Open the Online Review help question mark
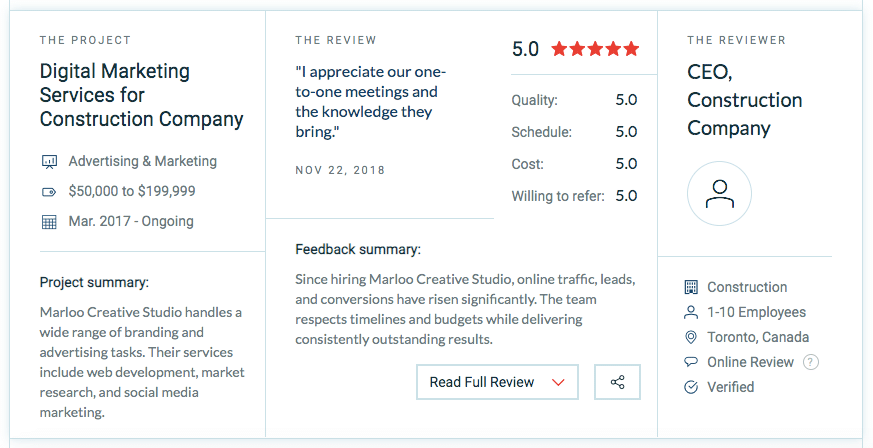Viewport: 873px width, 448px height. click(x=811, y=362)
